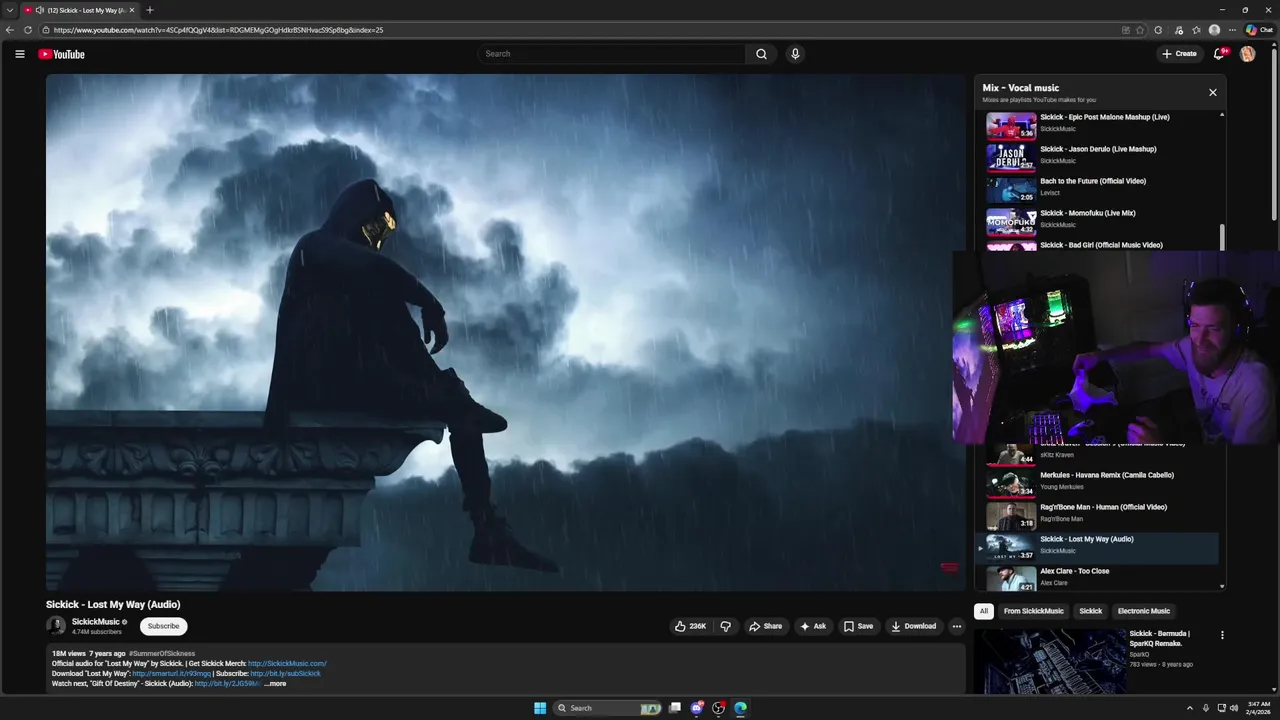Open taskbar volume control
This screenshot has height=720, width=1280.
tap(1234, 708)
